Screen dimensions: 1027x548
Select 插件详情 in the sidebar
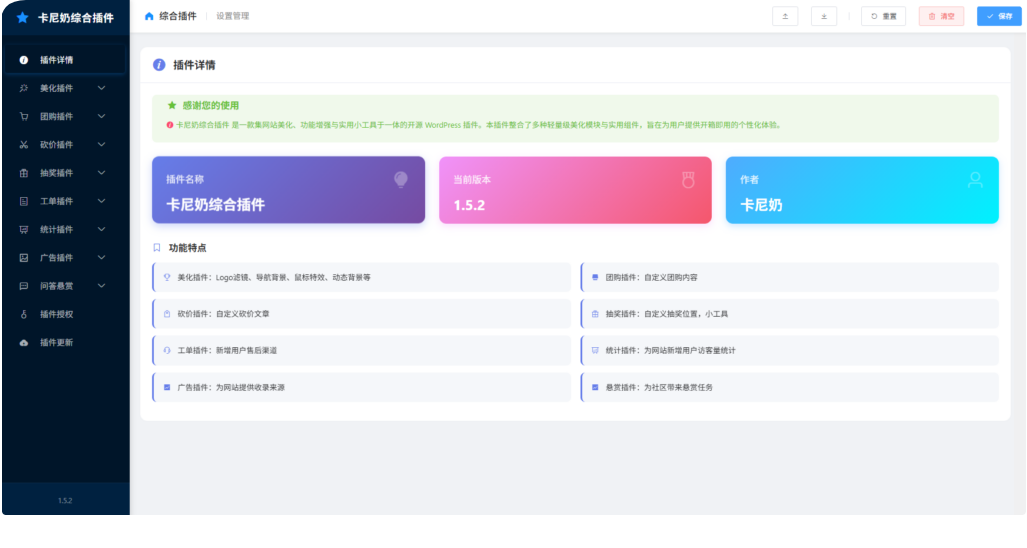(64, 60)
